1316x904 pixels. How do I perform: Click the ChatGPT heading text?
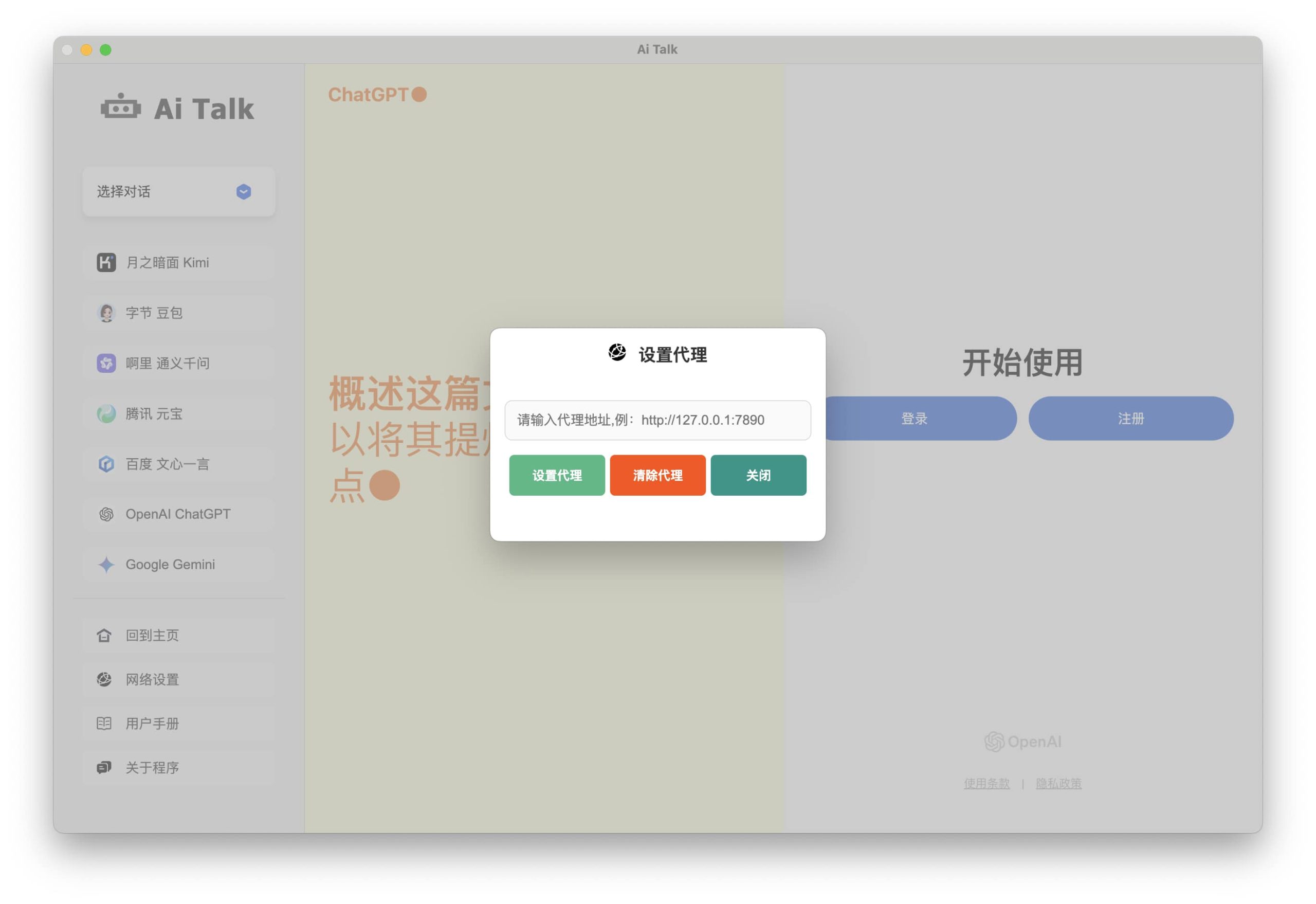click(x=368, y=95)
